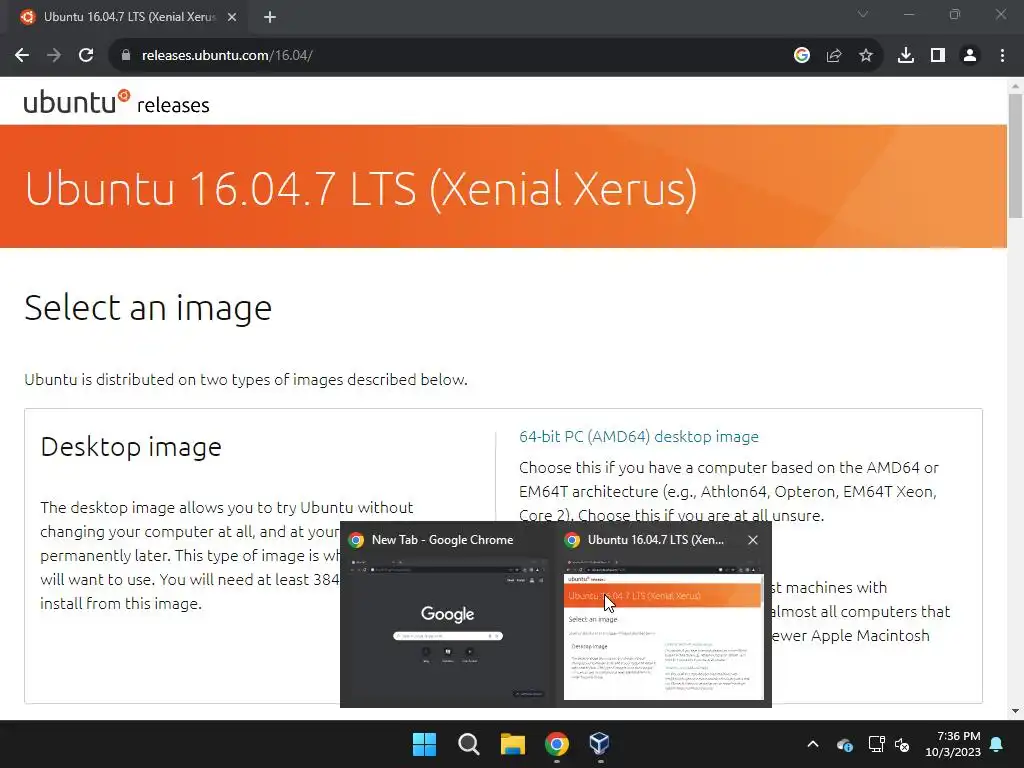Reload the Ubuntu releases page

coord(86,56)
